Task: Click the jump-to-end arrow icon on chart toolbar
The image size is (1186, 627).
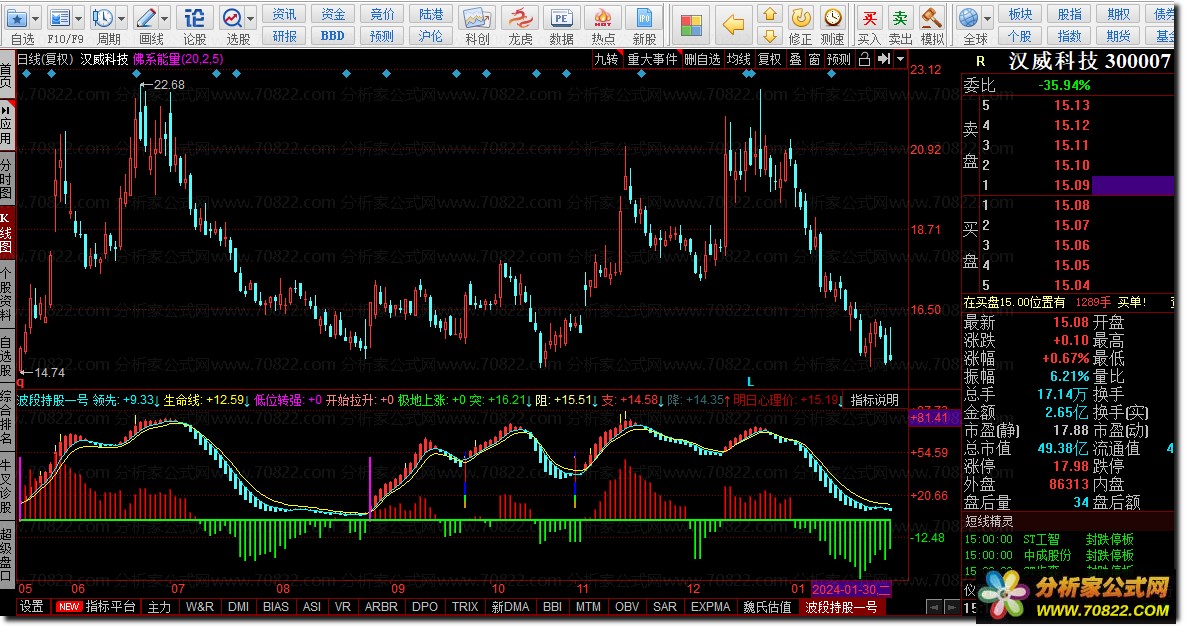Action: 883,59
